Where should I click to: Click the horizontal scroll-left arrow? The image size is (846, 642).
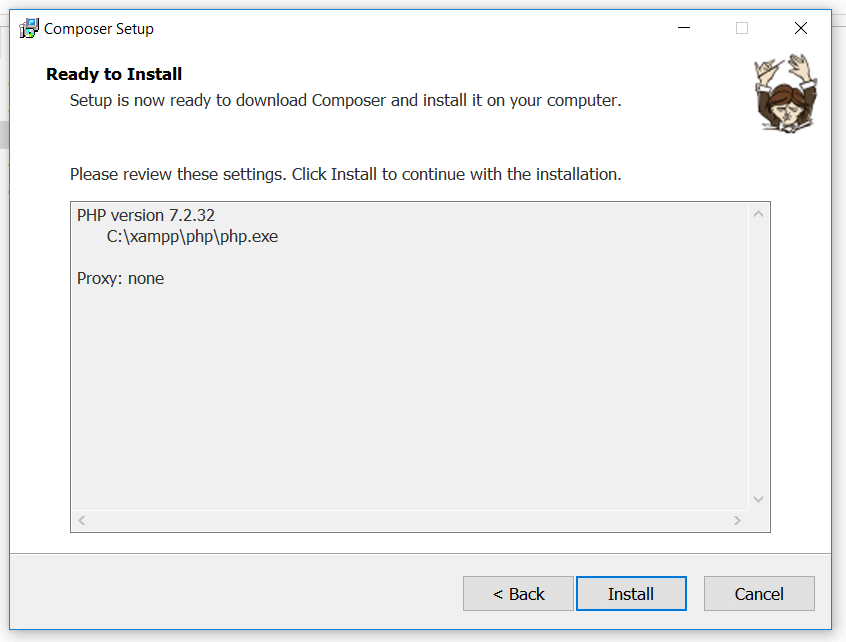click(x=81, y=521)
